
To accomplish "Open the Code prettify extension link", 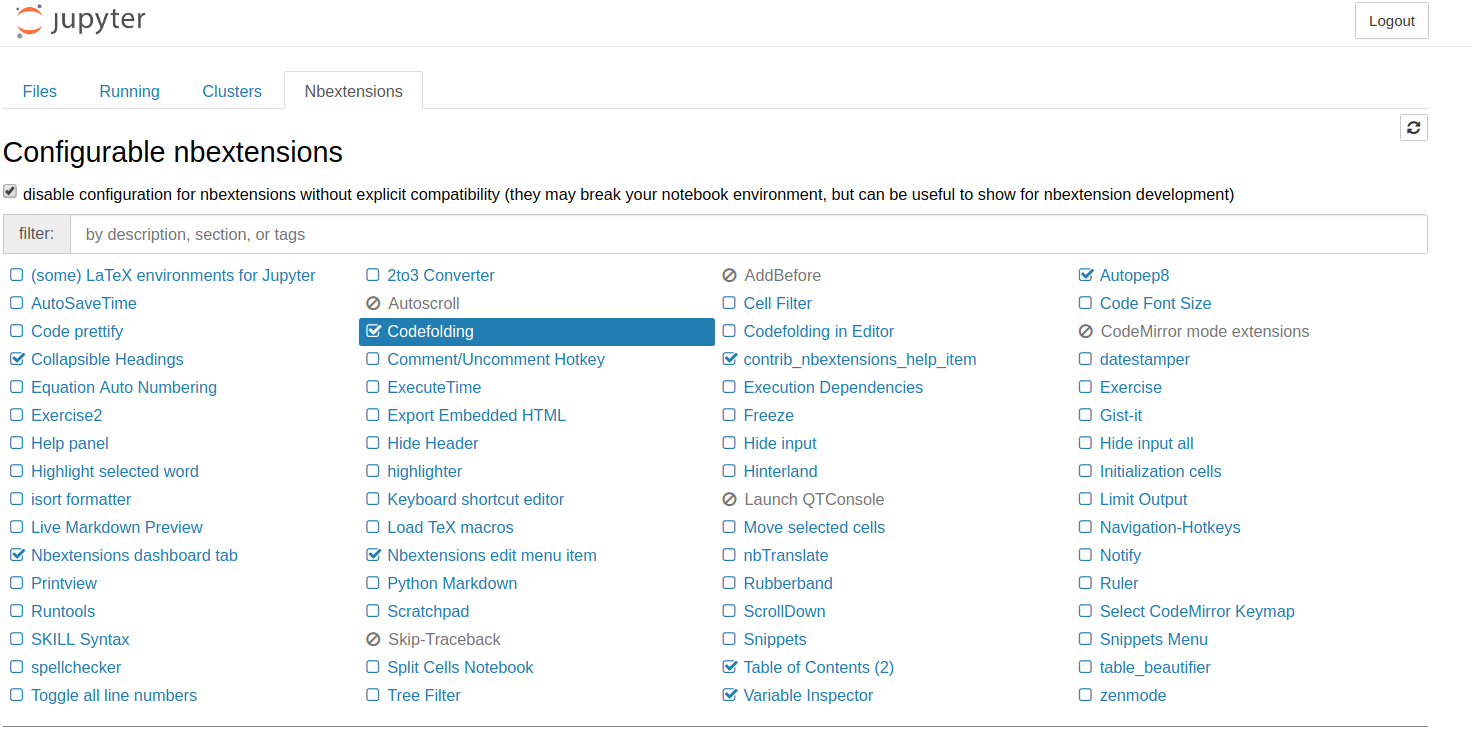I will click(77, 331).
